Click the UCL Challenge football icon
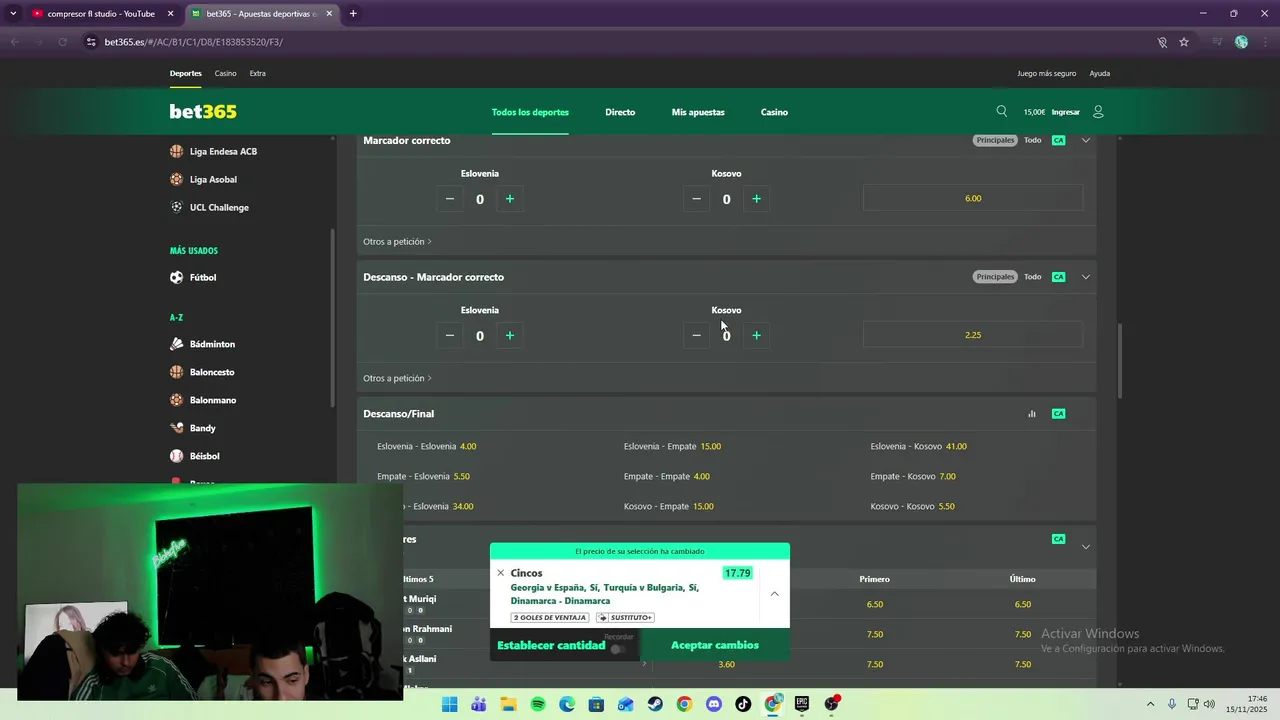Screen dimensions: 1280x720 pyautogui.click(x=177, y=208)
